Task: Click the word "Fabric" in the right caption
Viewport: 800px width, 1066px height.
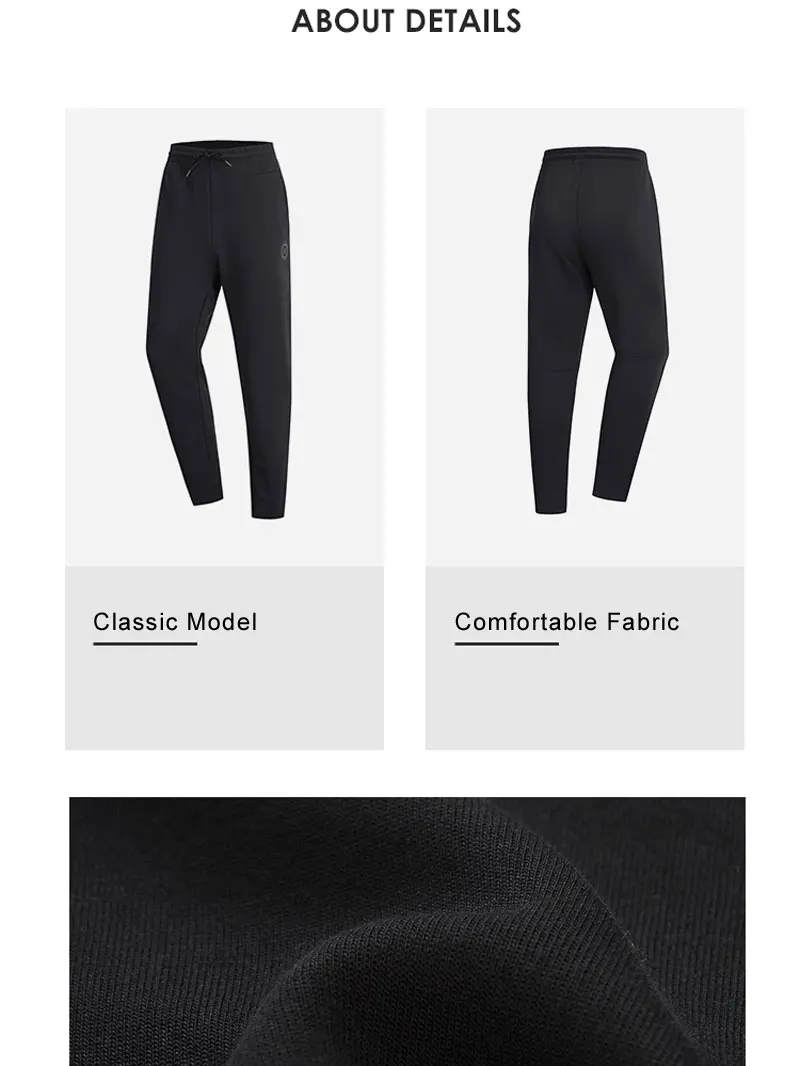Action: coord(643,621)
